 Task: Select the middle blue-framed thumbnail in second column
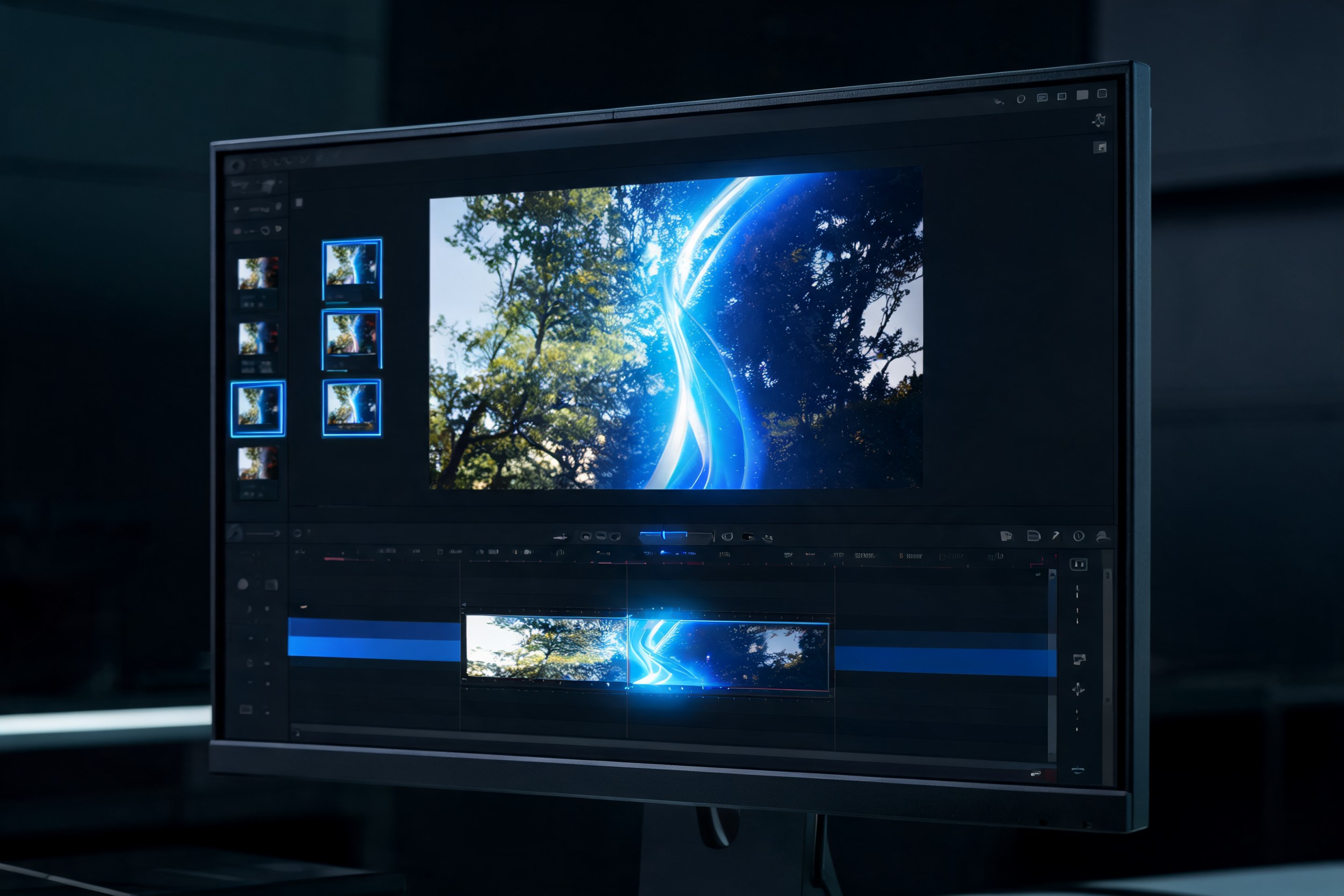click(352, 339)
